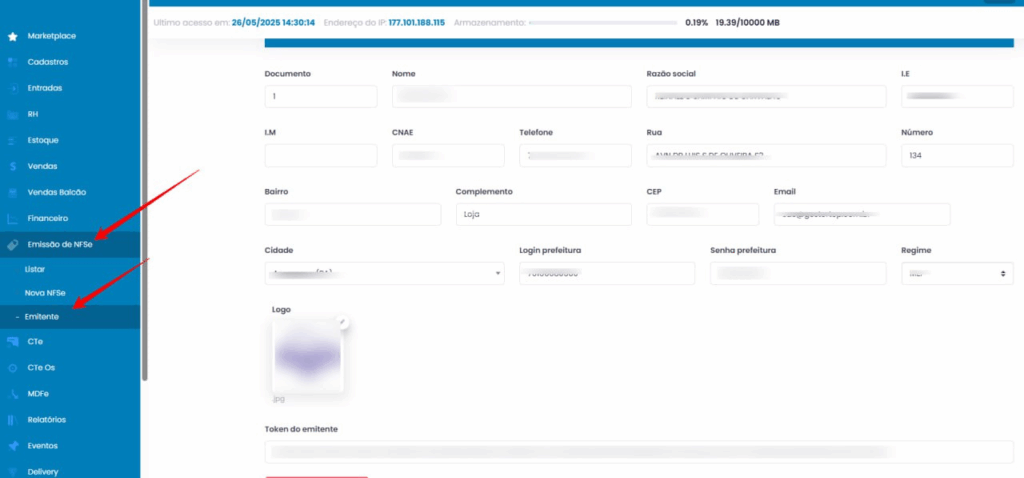Open the Cadastros menu
The height and width of the screenshot is (478, 1024).
[x=48, y=62]
